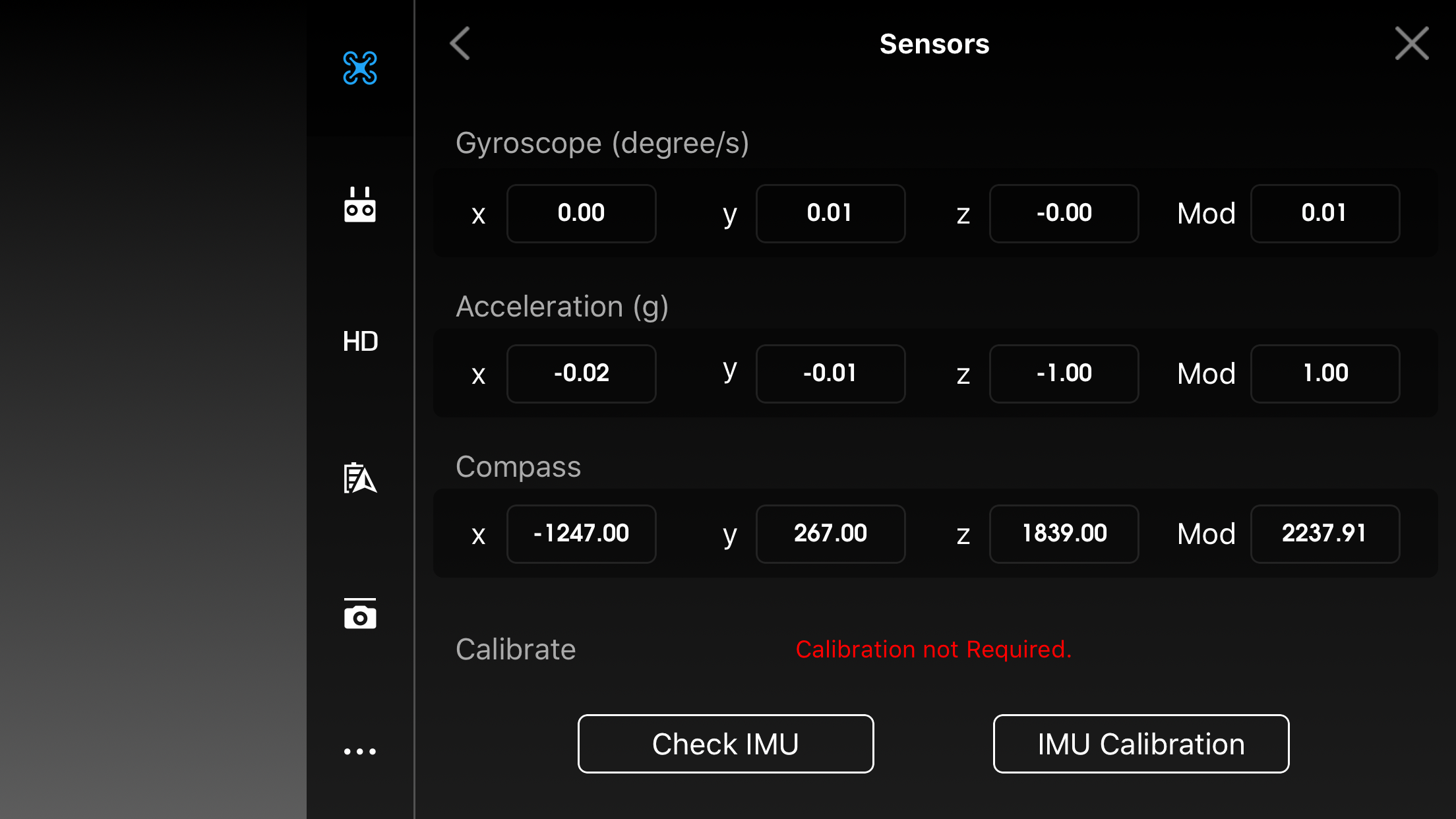Switch to HD image transmission settings
1456x819 pixels.
[360, 342]
